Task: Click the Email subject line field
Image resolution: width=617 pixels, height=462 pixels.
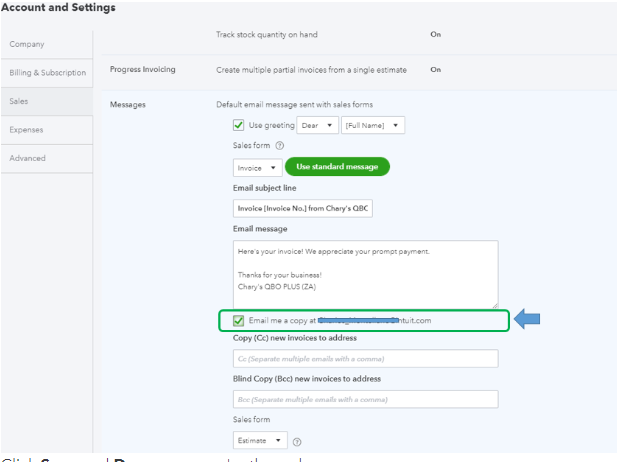Action: [x=302, y=208]
